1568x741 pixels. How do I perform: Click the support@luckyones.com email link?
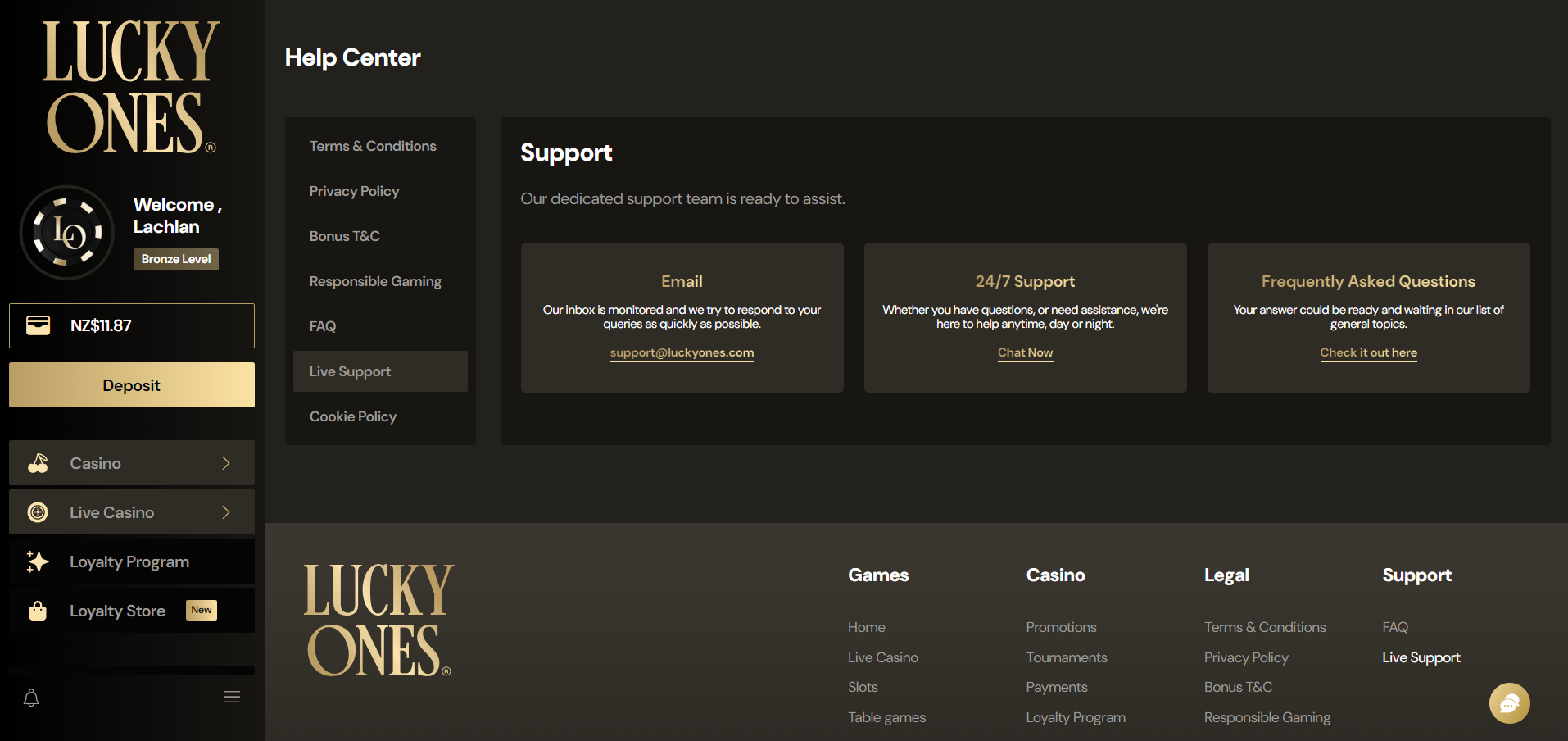coord(682,352)
